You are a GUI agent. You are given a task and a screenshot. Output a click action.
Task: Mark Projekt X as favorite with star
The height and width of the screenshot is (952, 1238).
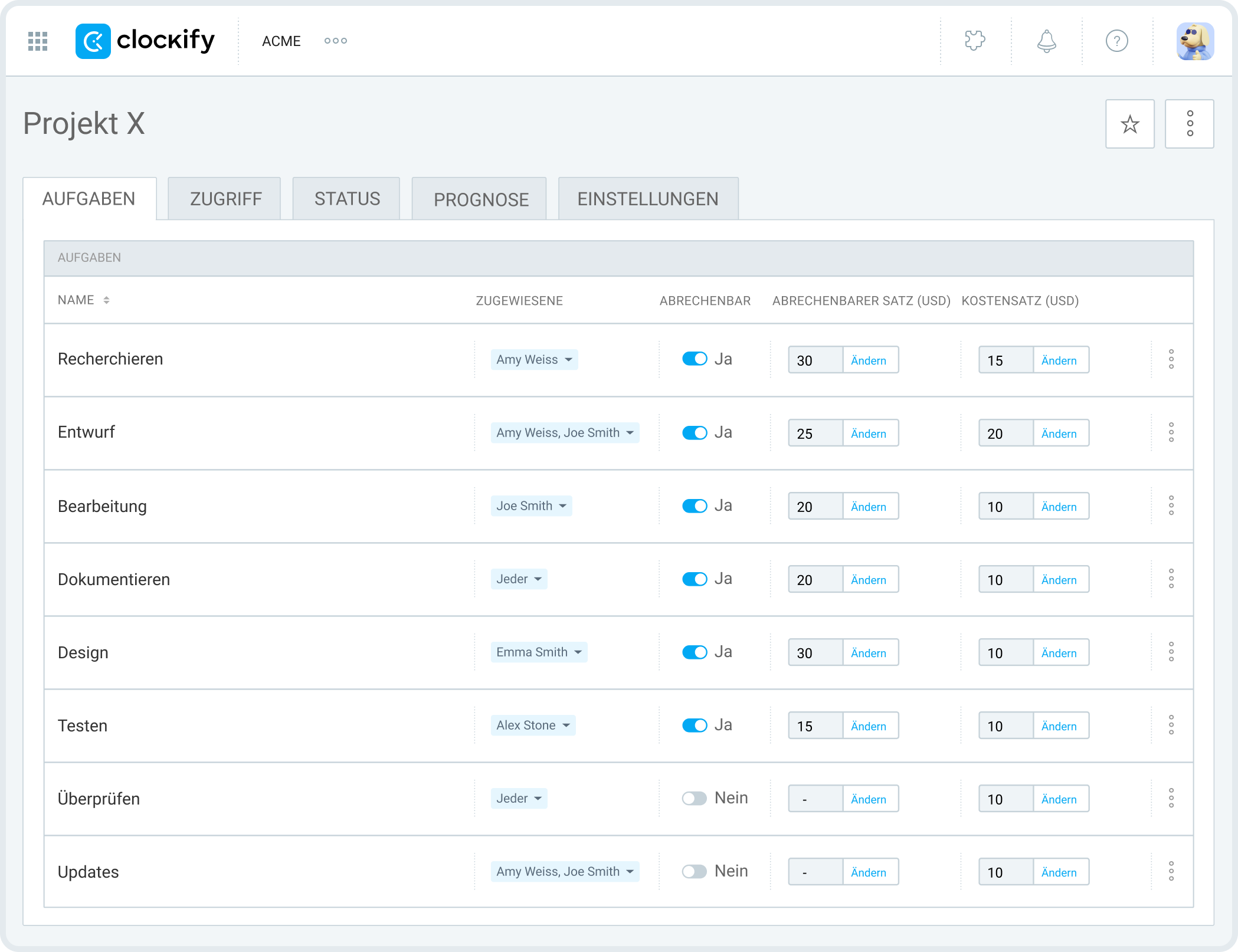tap(1129, 124)
